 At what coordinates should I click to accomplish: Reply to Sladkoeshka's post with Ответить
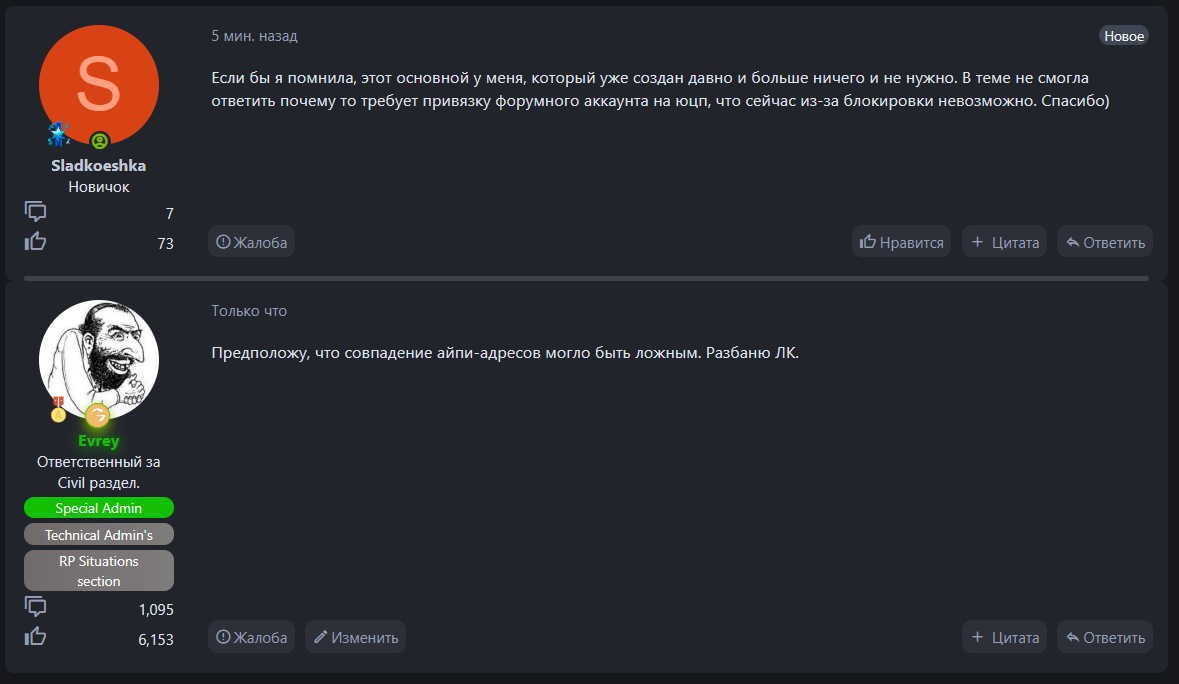tap(1104, 242)
